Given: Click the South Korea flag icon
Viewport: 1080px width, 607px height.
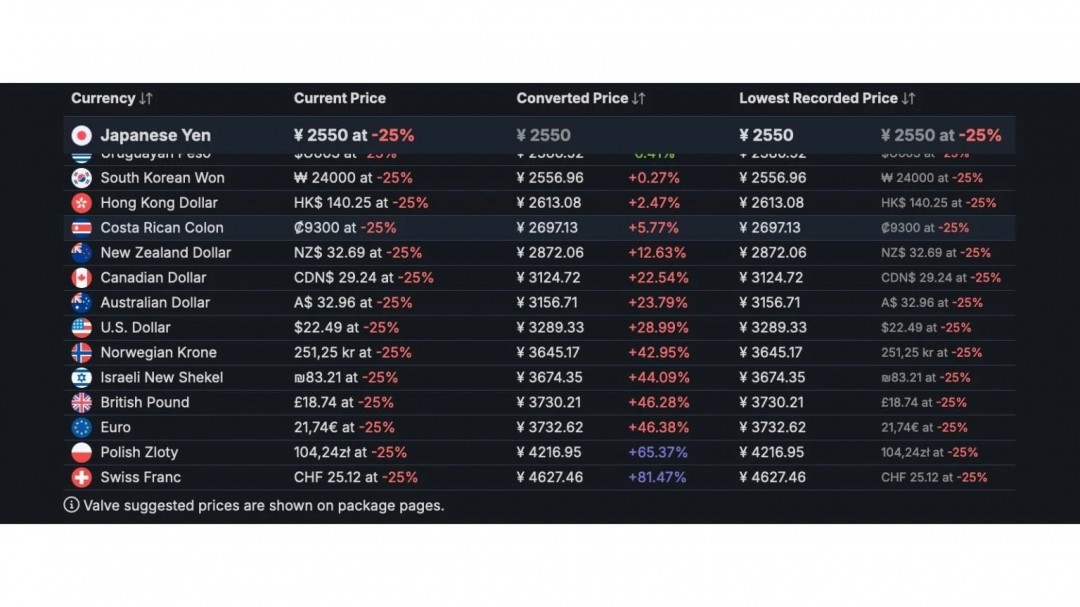Looking at the screenshot, I should 82,178.
